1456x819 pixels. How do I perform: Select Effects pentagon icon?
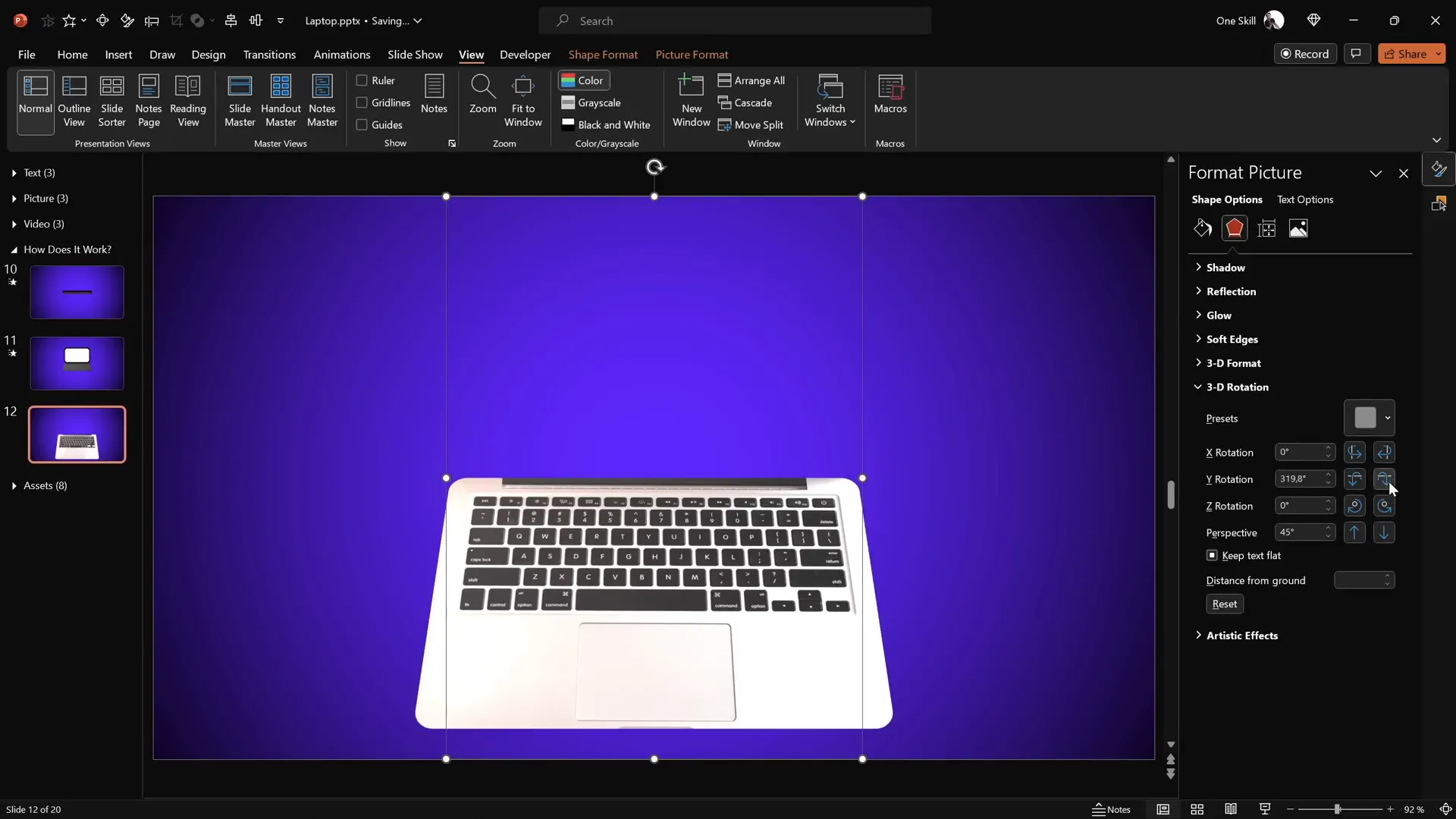[x=1235, y=228]
